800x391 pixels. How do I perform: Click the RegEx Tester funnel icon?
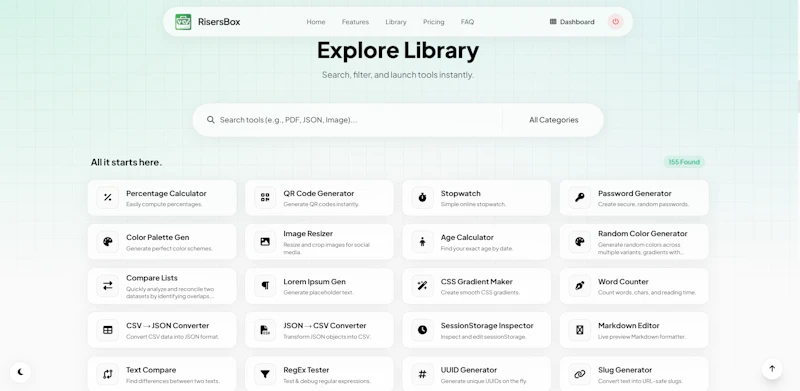click(265, 374)
